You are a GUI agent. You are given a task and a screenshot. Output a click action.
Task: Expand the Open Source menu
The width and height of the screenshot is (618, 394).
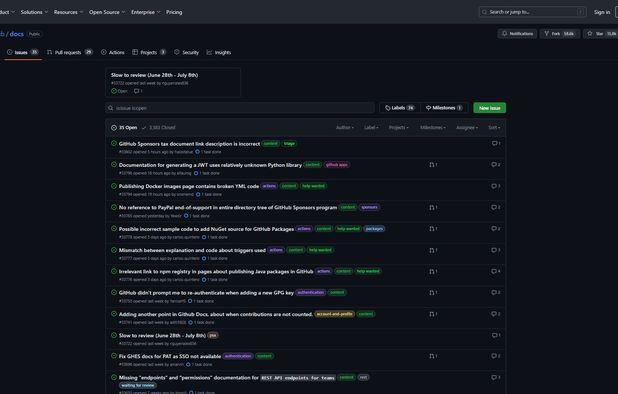point(107,12)
